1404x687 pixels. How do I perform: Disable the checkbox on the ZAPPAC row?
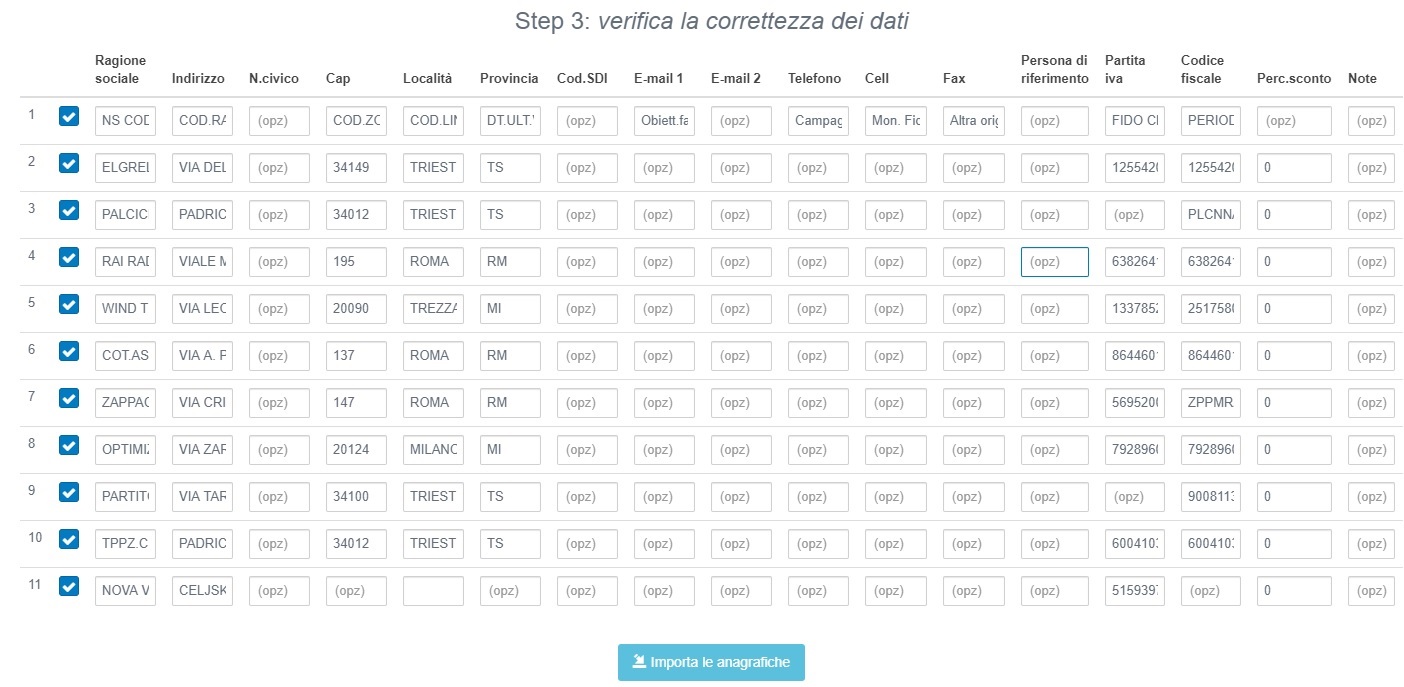point(68,398)
